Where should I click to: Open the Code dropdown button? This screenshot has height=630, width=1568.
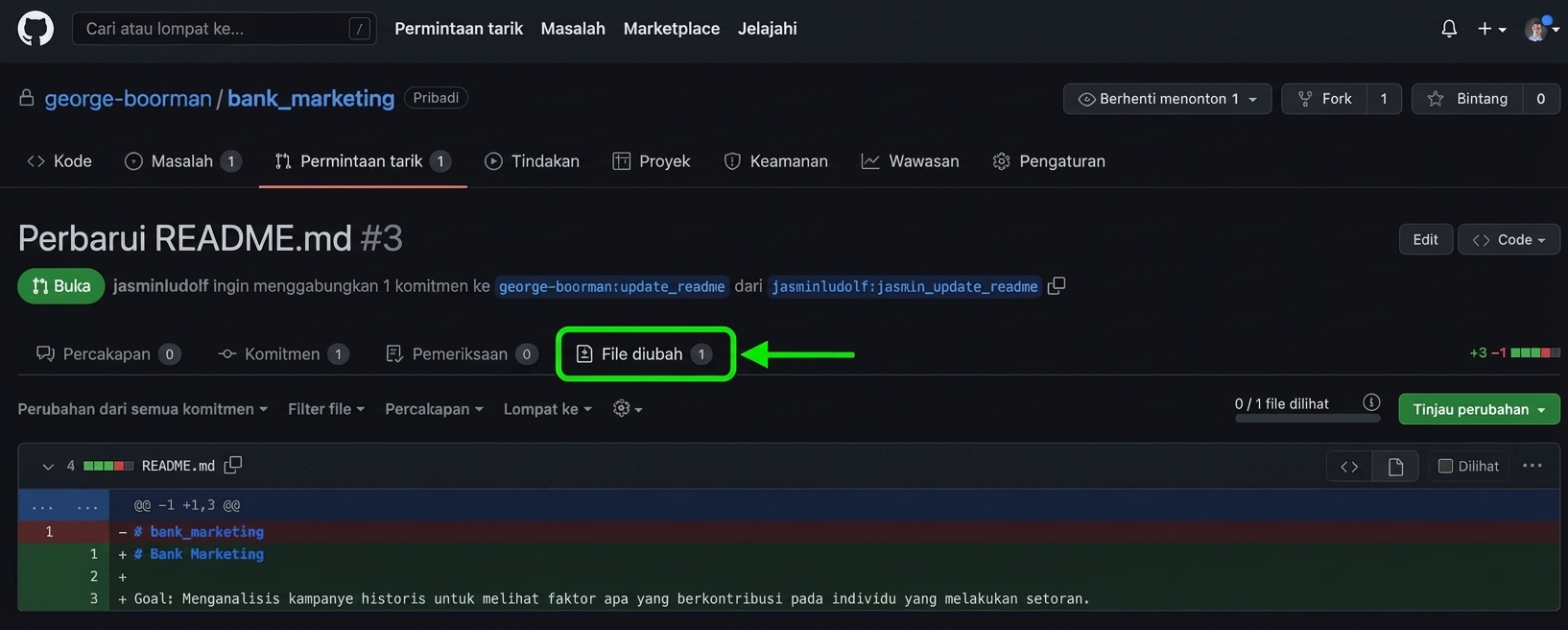pyautogui.click(x=1509, y=239)
